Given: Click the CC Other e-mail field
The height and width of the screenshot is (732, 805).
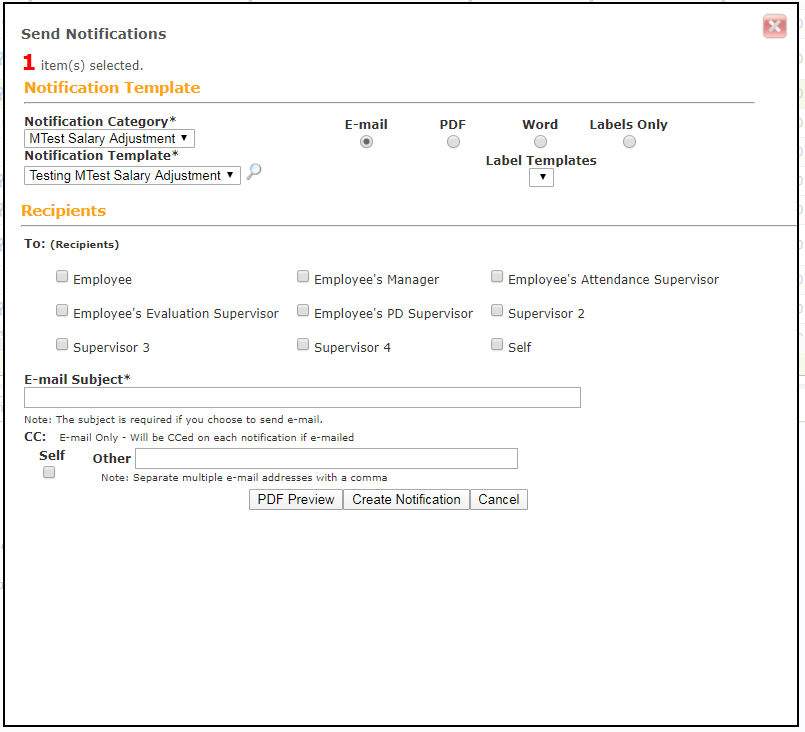Looking at the screenshot, I should click(327, 458).
